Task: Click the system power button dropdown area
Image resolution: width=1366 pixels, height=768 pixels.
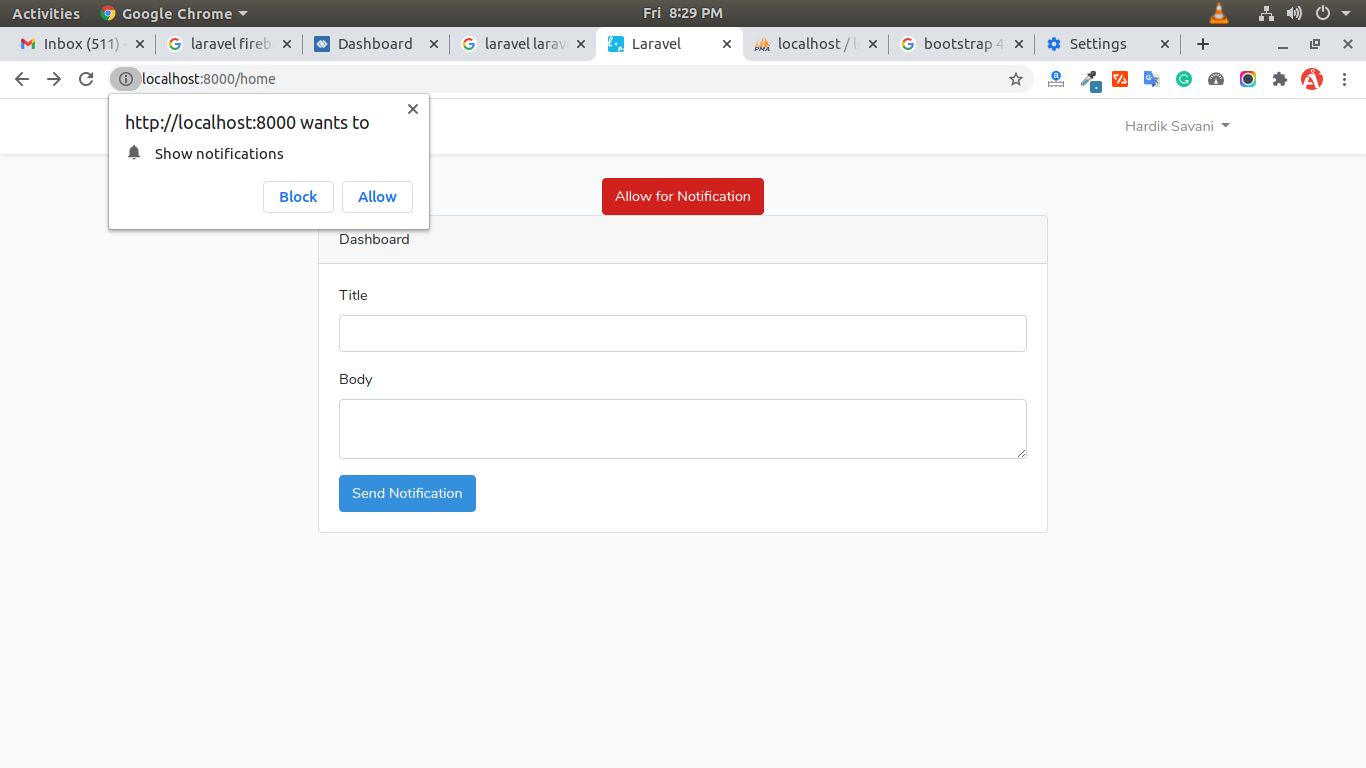Action: point(1322,13)
